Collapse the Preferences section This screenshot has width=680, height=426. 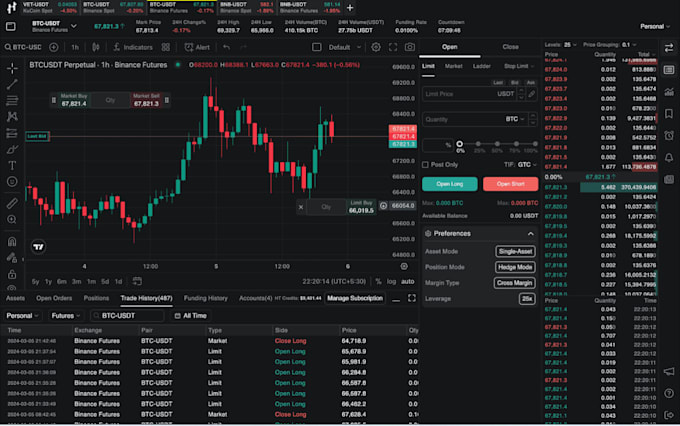click(530, 234)
